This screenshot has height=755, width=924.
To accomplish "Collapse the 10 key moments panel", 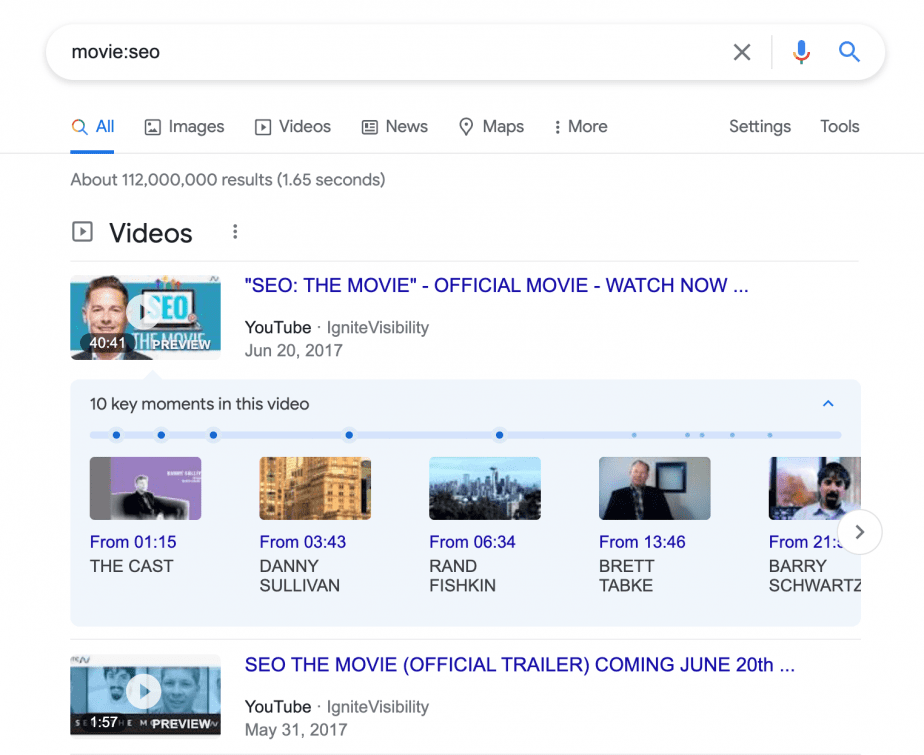I will [x=828, y=404].
